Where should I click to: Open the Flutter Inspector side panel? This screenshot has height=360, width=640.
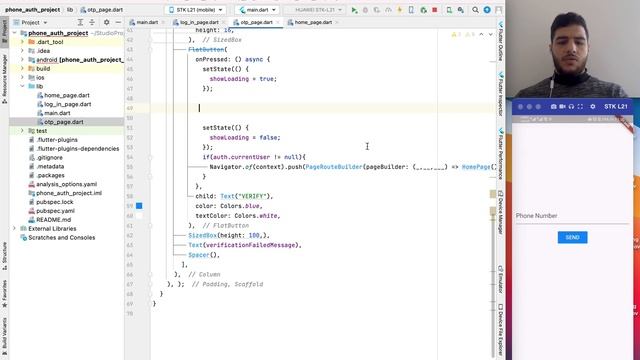click(x=500, y=94)
